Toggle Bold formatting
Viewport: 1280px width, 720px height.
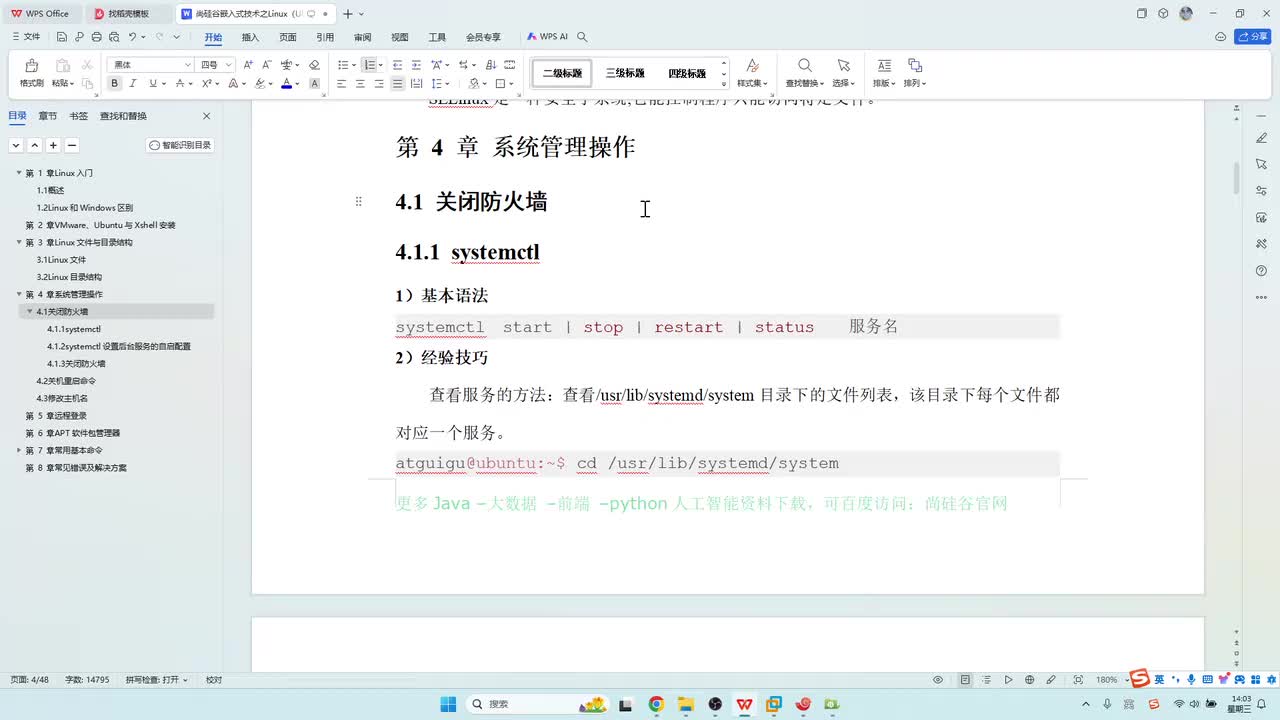(x=114, y=84)
